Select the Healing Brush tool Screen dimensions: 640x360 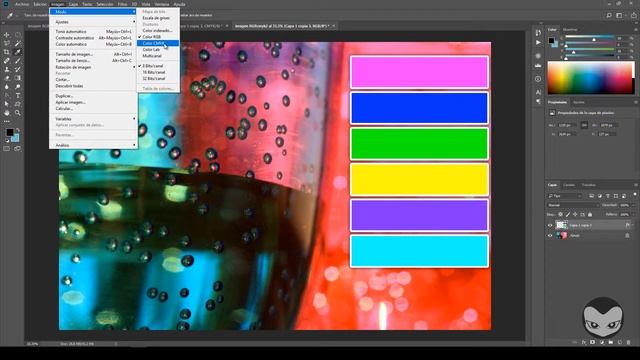tap(7, 61)
